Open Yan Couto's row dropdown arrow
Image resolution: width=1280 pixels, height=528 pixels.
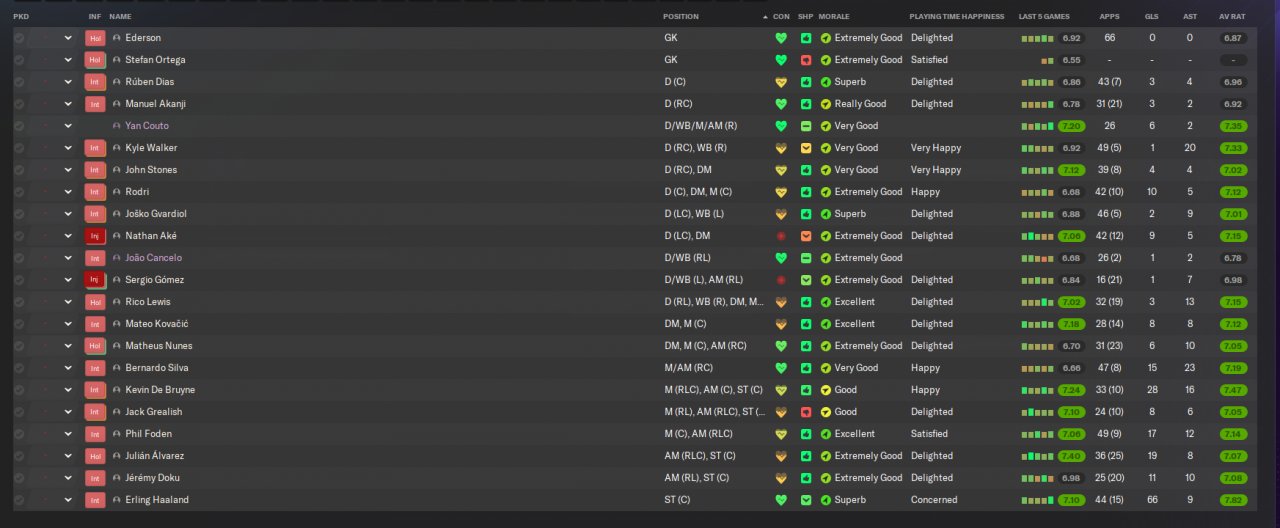[68, 126]
